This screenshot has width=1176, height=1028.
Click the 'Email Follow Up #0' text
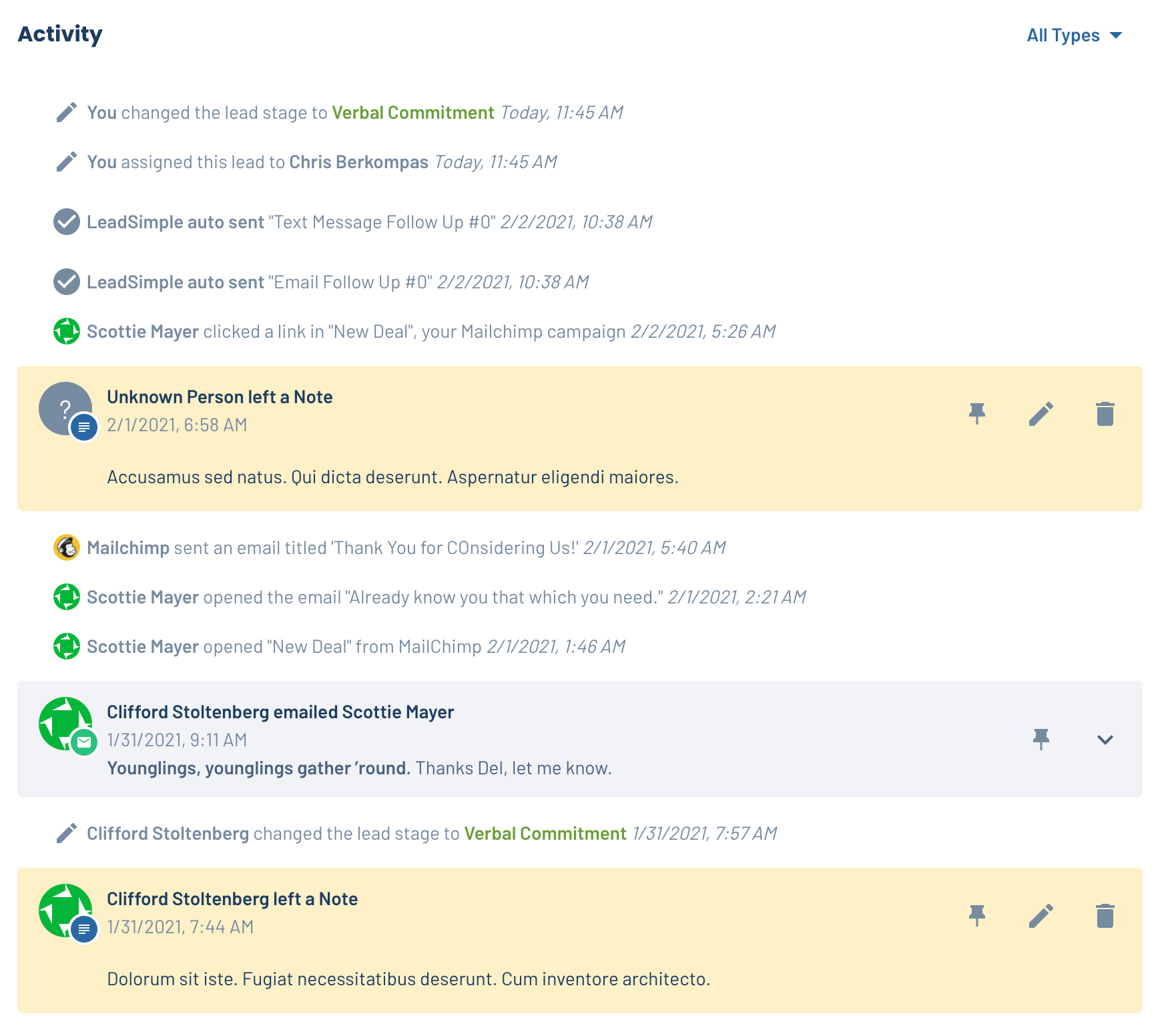tap(350, 282)
